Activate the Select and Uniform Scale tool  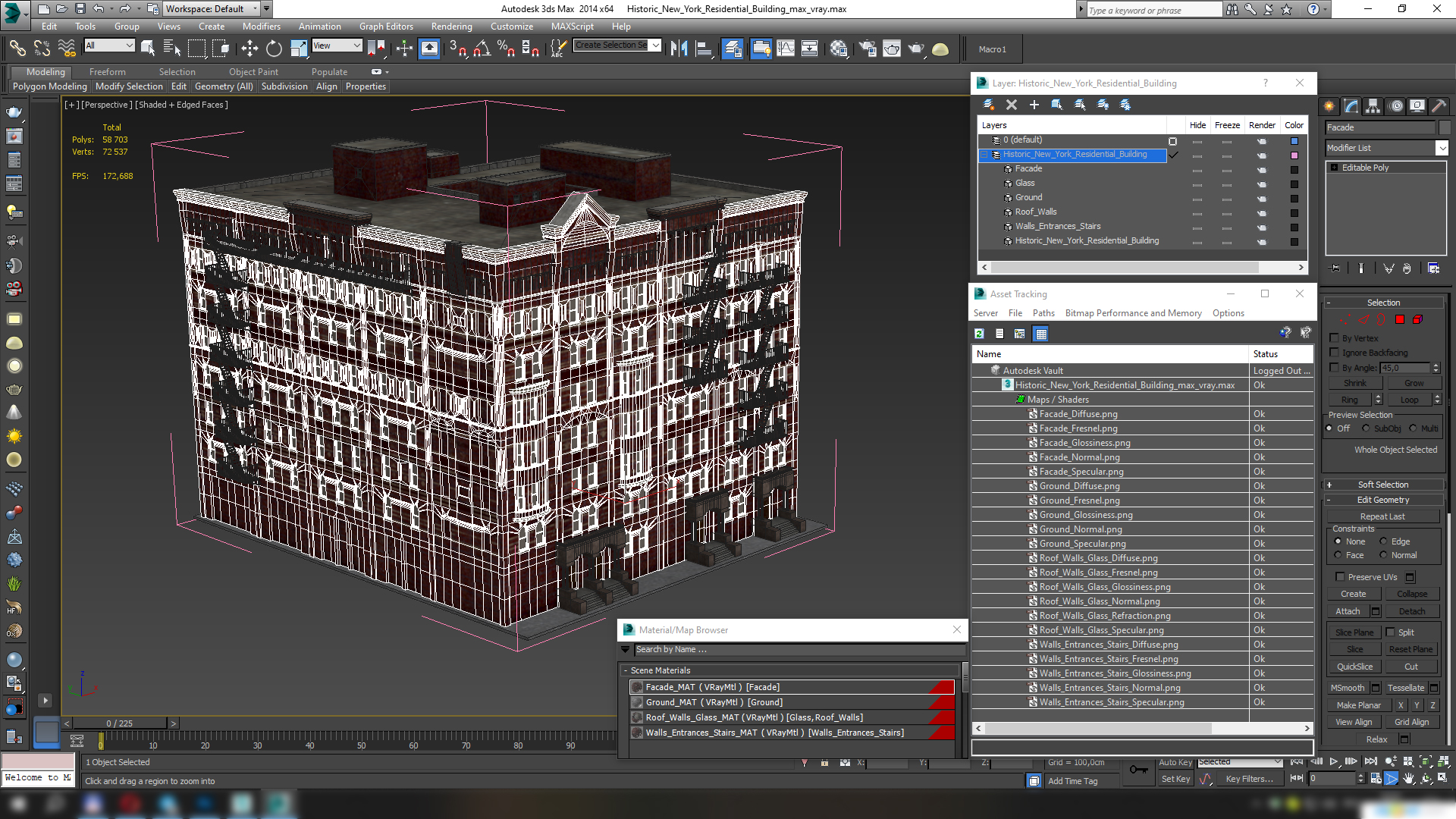(x=299, y=49)
